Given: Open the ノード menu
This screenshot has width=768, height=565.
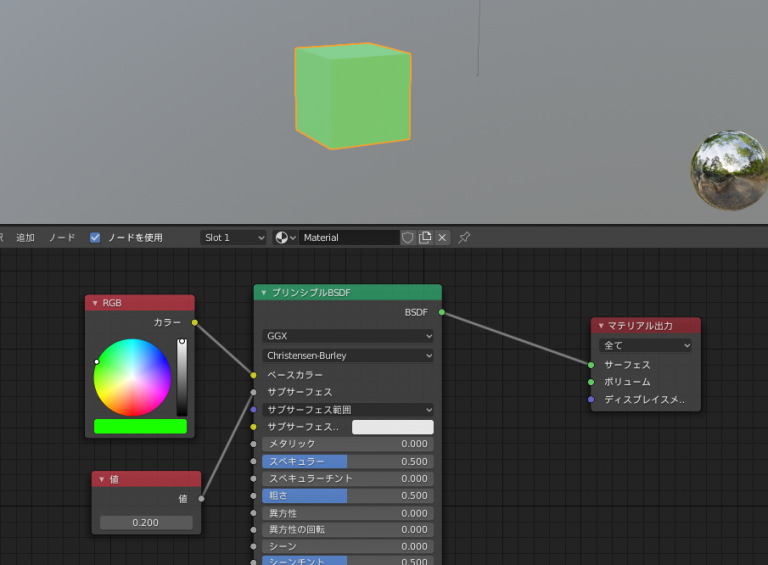Looking at the screenshot, I should click(62, 238).
